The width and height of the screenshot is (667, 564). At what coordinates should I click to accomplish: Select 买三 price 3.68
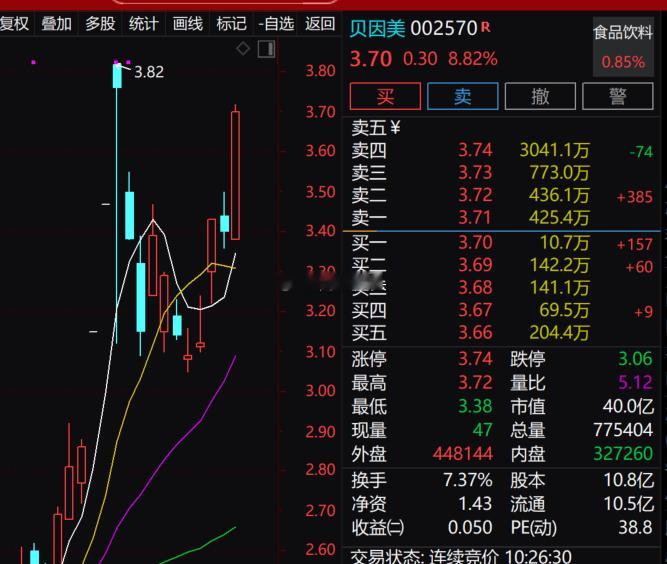[475, 288]
